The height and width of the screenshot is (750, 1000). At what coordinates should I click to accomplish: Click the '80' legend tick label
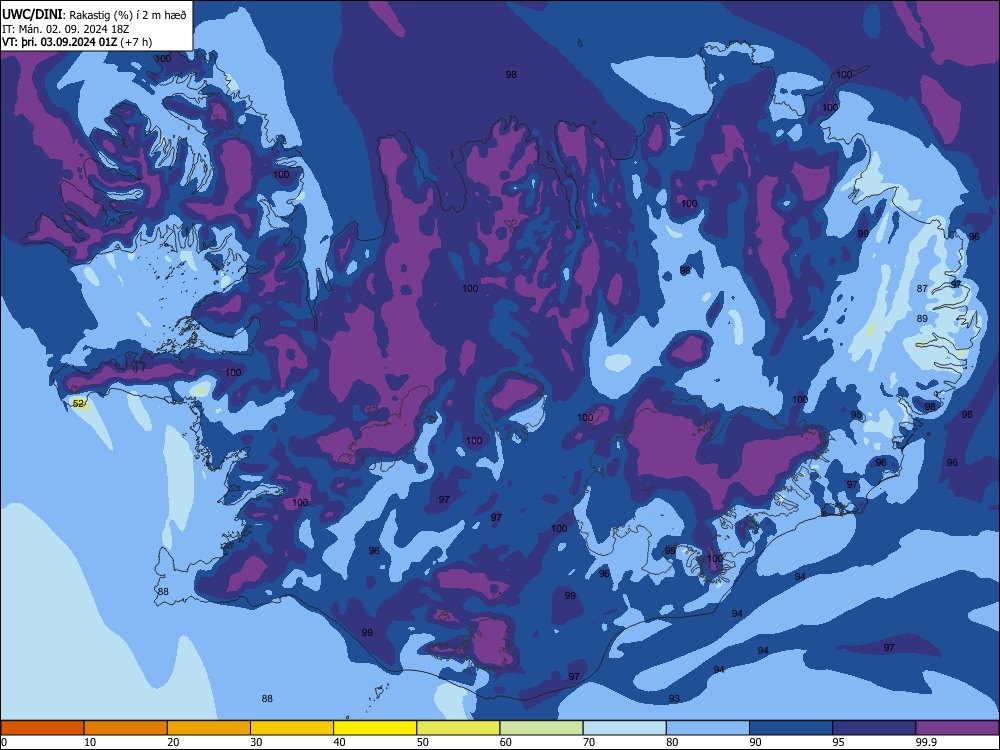point(672,742)
